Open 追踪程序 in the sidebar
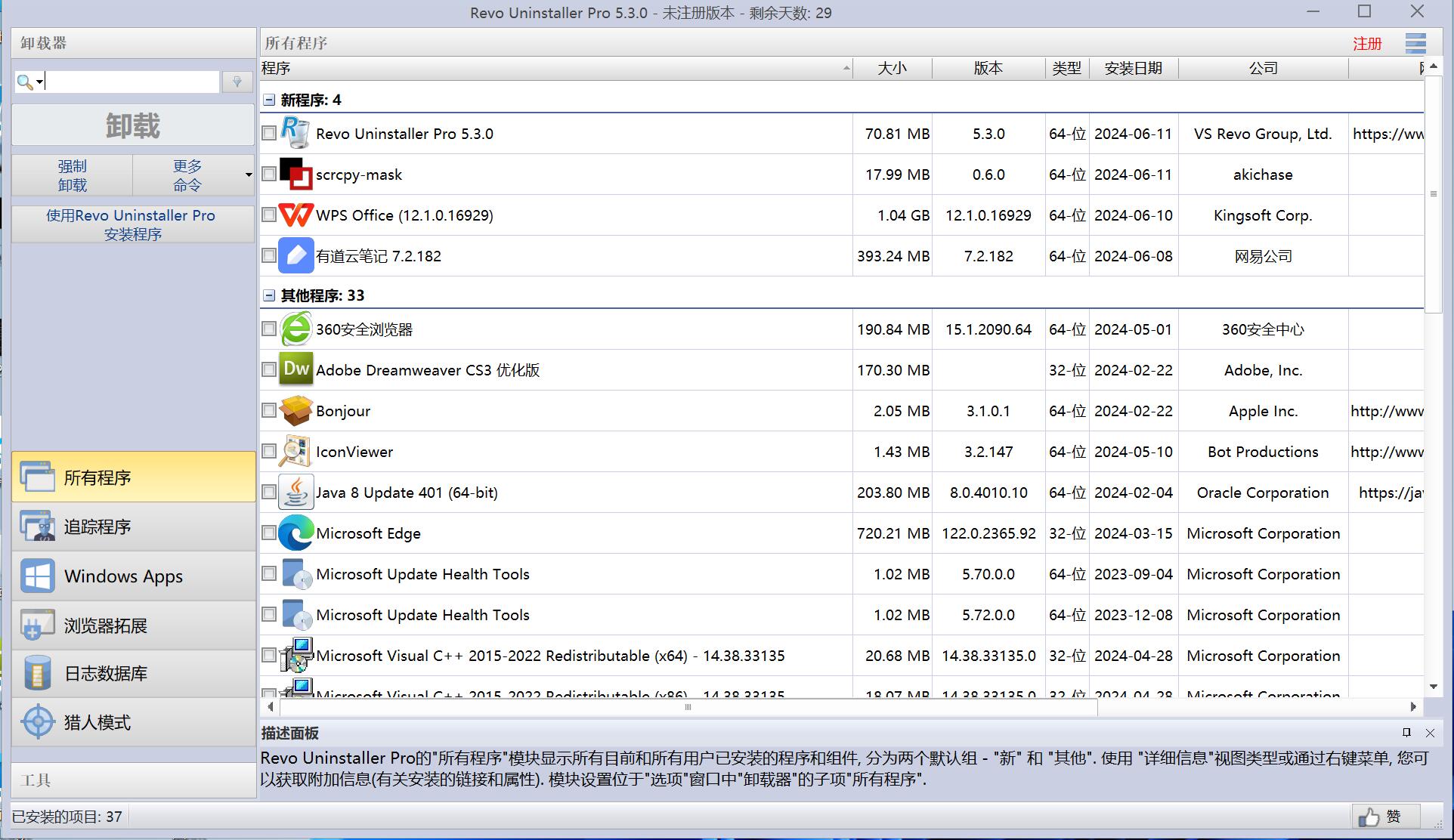 (134, 527)
